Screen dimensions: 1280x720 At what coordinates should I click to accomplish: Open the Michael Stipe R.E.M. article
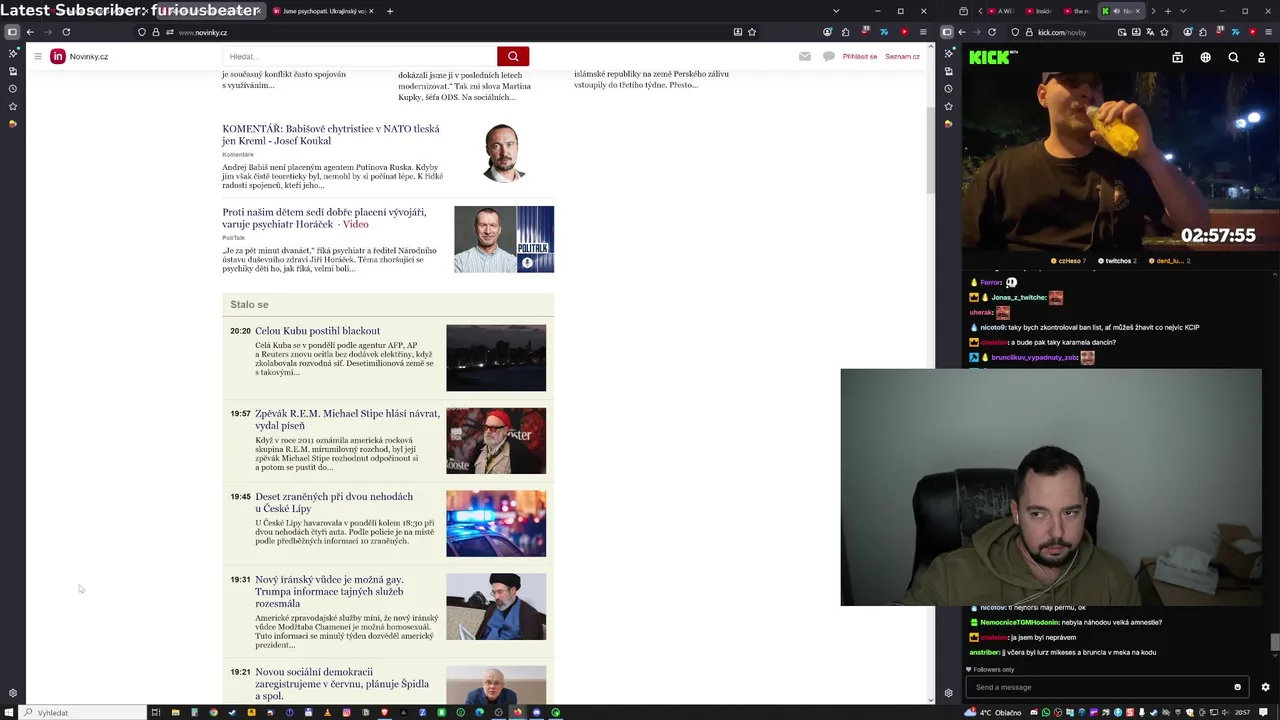(x=347, y=419)
